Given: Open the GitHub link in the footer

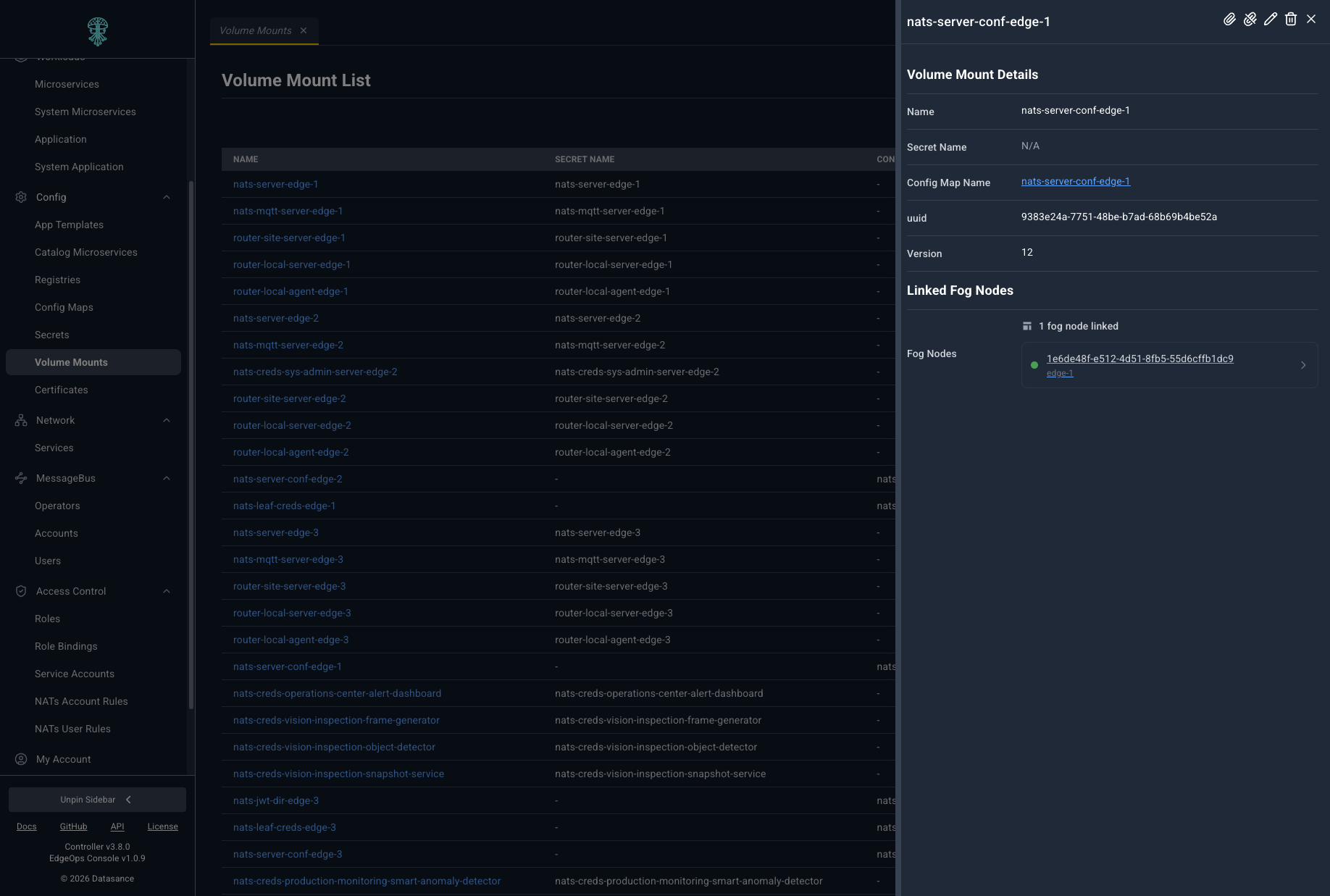Looking at the screenshot, I should pyautogui.click(x=73, y=826).
